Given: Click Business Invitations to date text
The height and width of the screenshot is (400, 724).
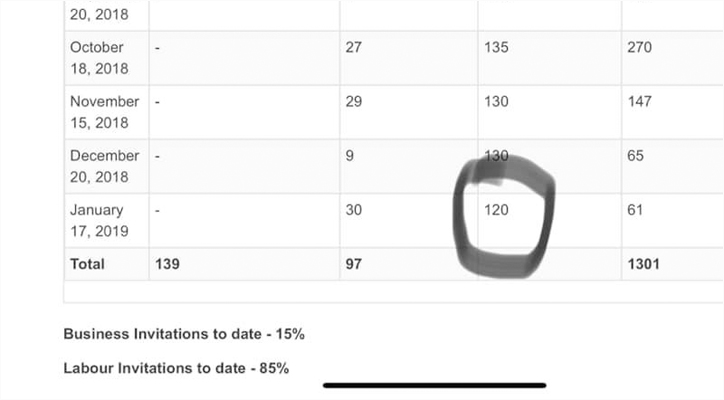Looking at the screenshot, I should point(184,334).
